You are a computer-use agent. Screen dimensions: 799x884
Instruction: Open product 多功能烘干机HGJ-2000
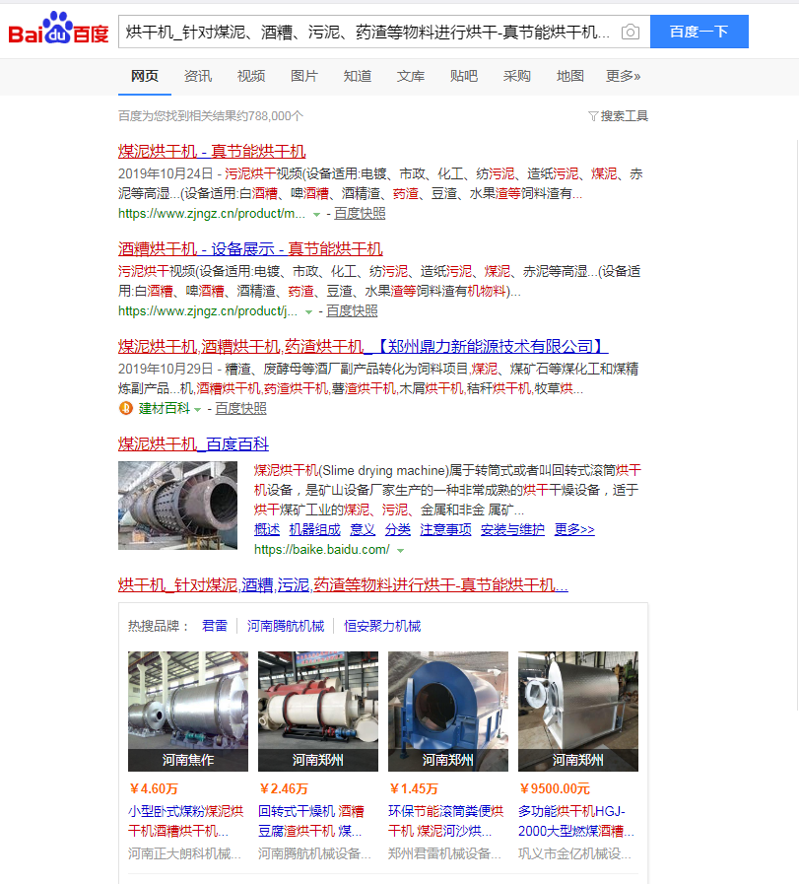(x=576, y=821)
